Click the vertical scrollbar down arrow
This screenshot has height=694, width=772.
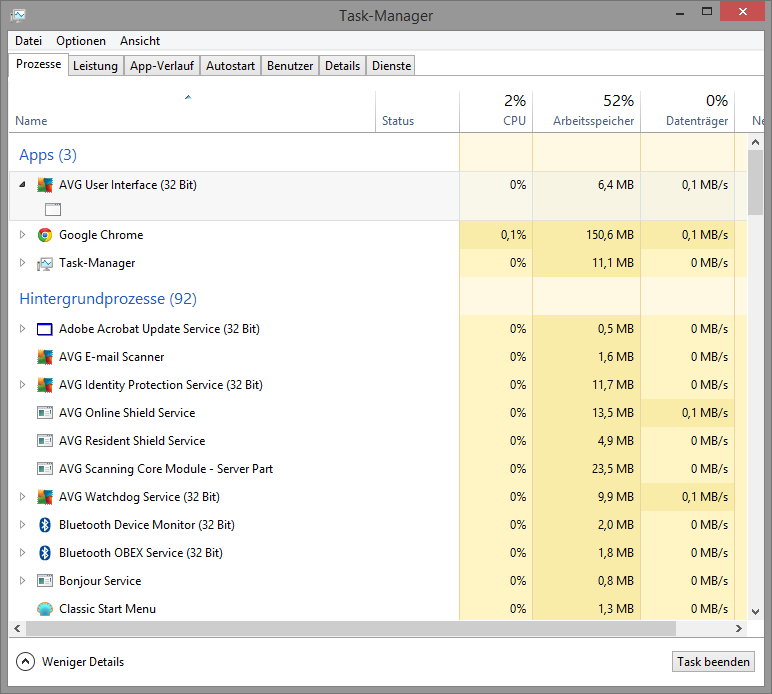pos(755,612)
